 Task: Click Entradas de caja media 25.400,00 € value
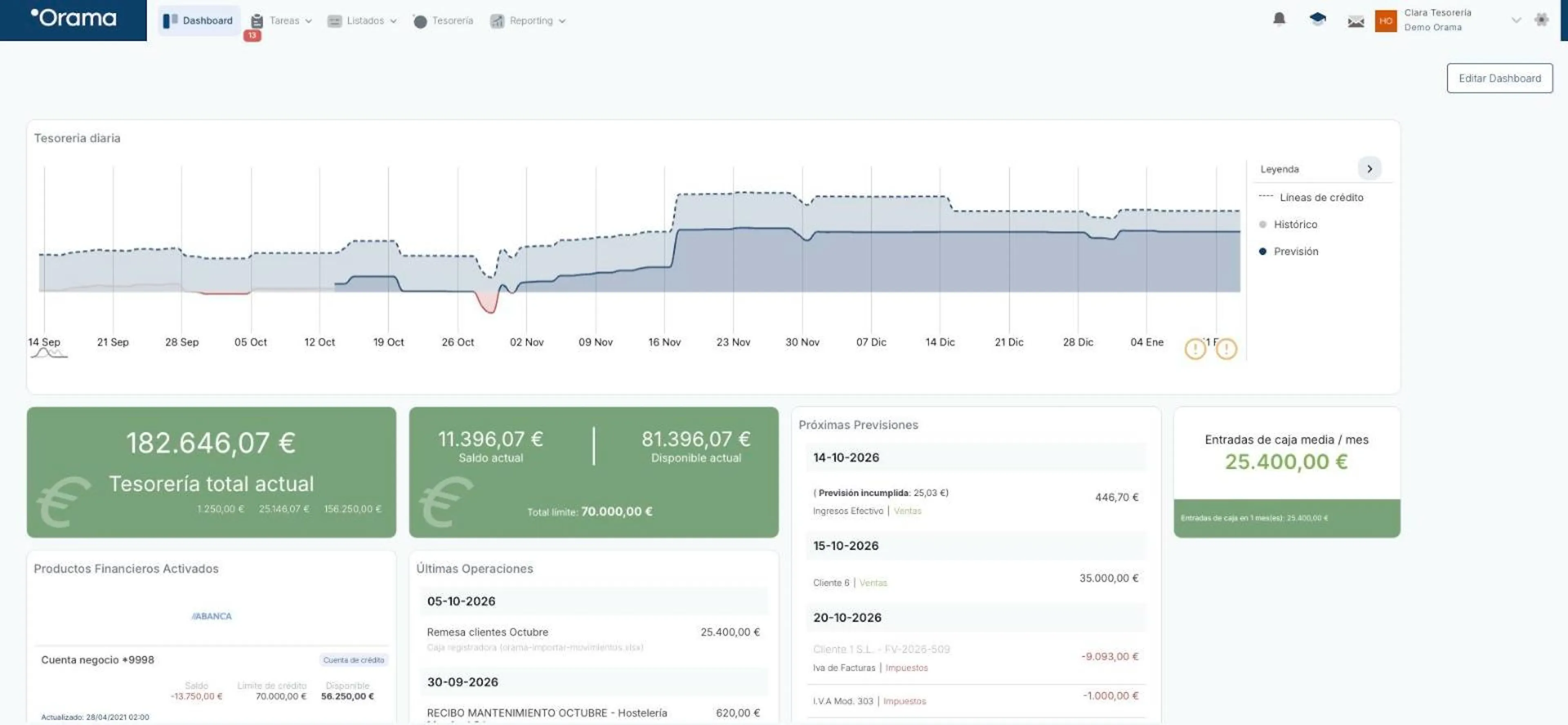pos(1286,461)
